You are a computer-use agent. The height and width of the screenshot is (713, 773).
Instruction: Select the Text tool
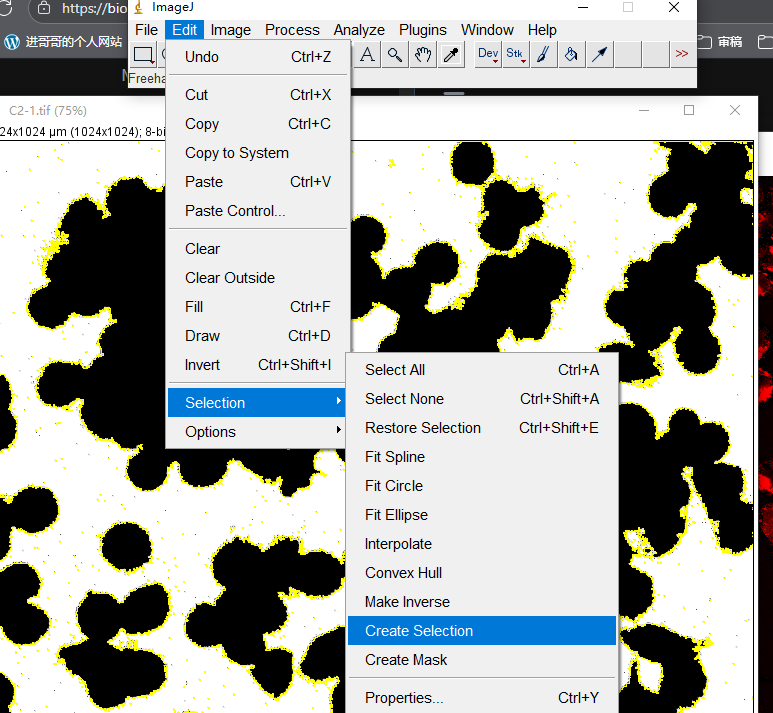[x=368, y=54]
